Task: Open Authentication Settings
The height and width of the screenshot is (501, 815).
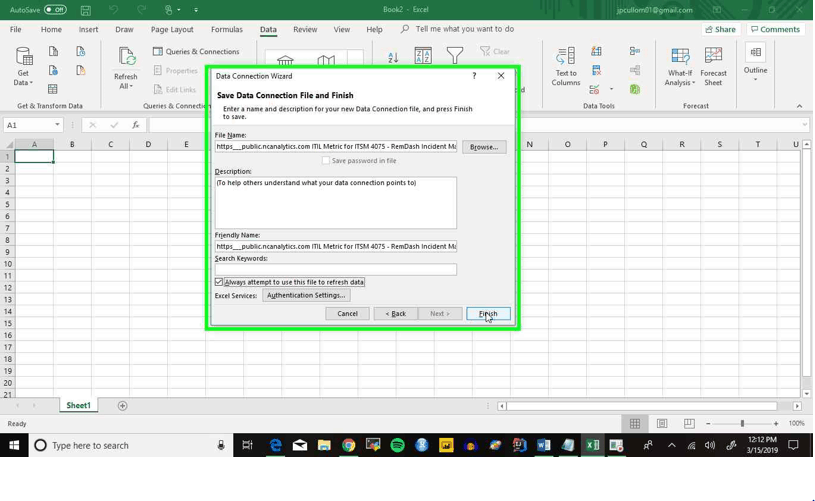Action: pos(306,295)
